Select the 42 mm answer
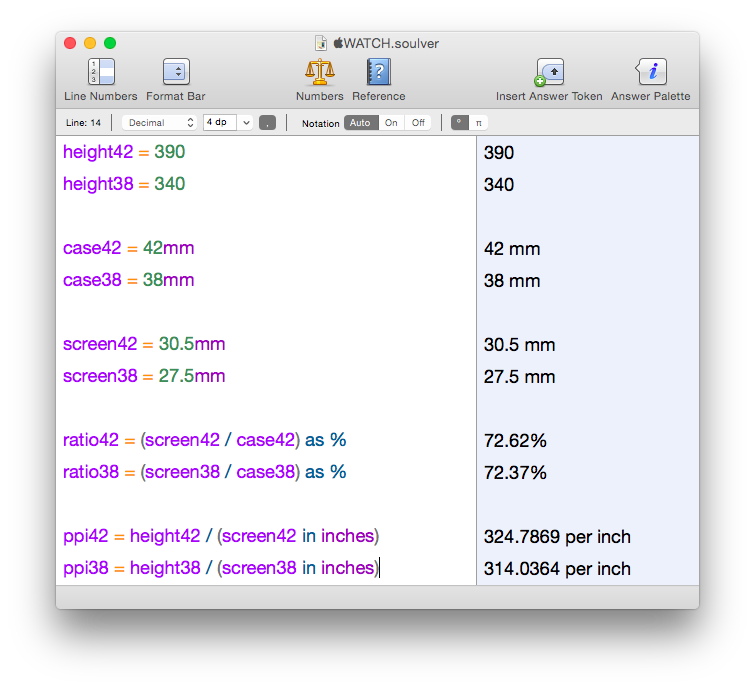Image resolution: width=755 pixels, height=689 pixels. (x=512, y=249)
